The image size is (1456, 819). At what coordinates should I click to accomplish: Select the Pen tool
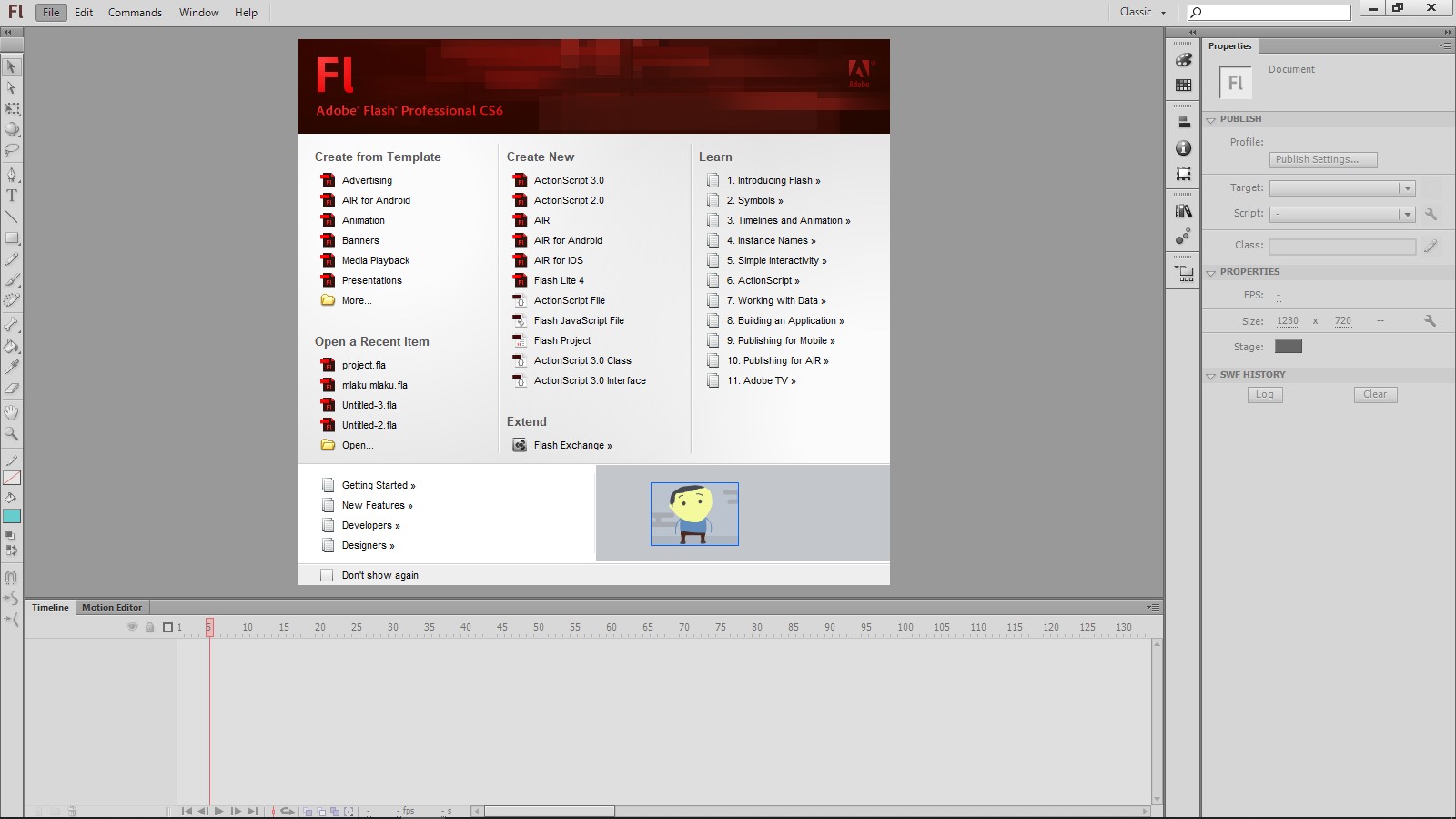12,172
